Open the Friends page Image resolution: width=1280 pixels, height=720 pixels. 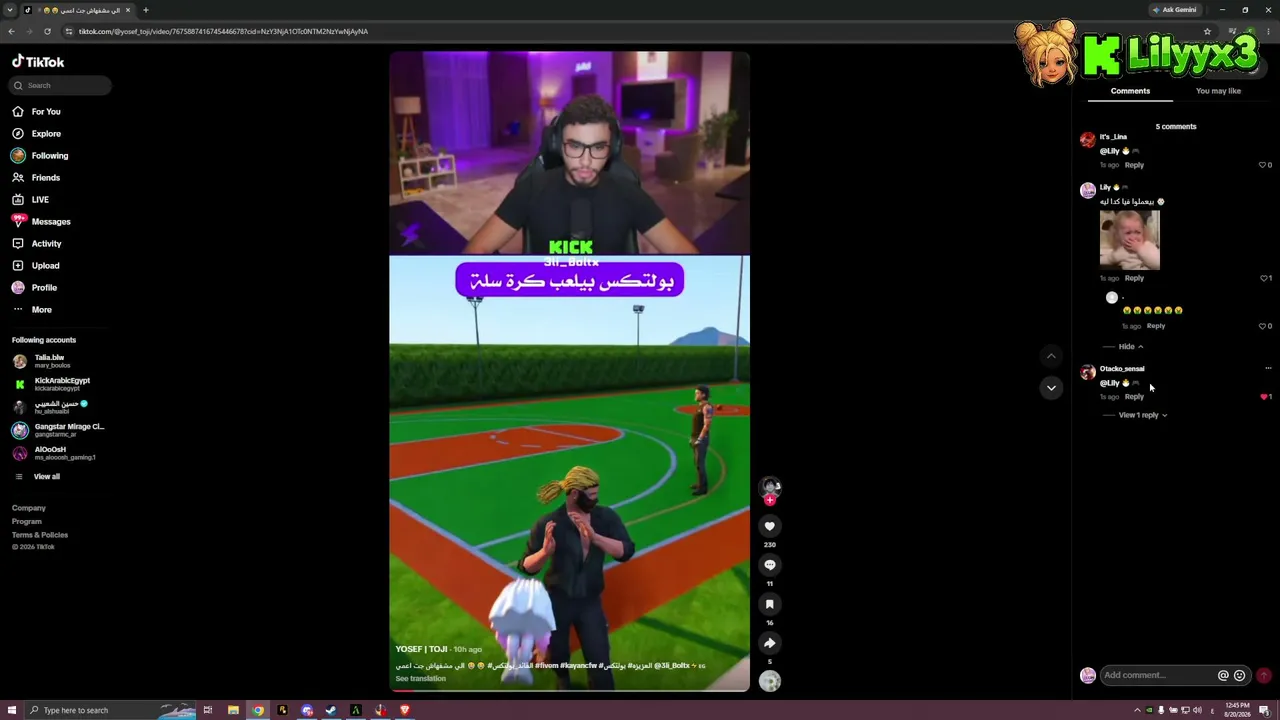tap(37, 178)
